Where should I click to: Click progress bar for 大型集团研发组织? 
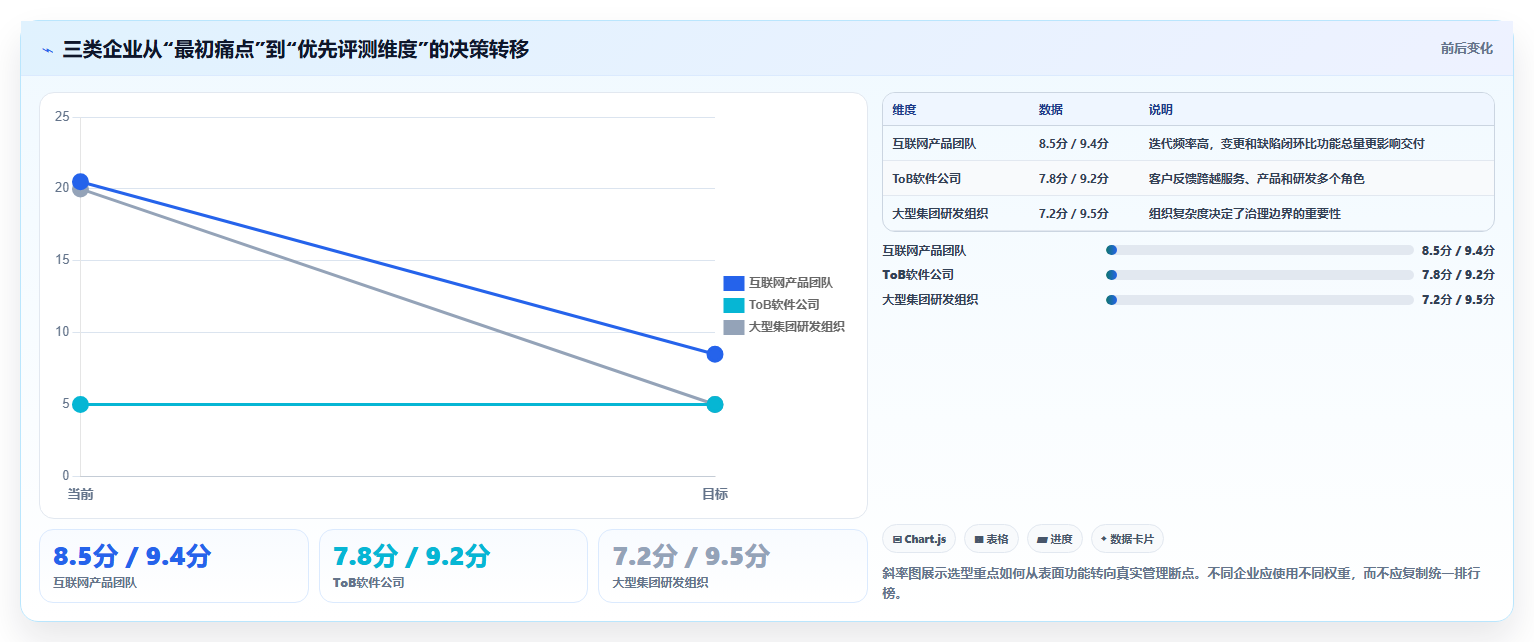[x=1260, y=300]
